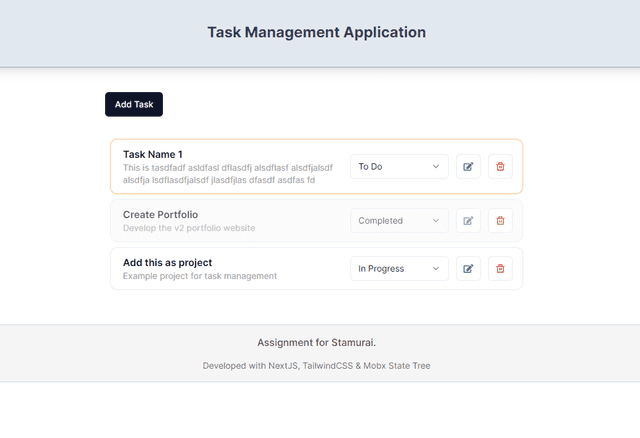Click the Assignment for Stamurai footer text
The height and width of the screenshot is (438, 640).
(317, 342)
